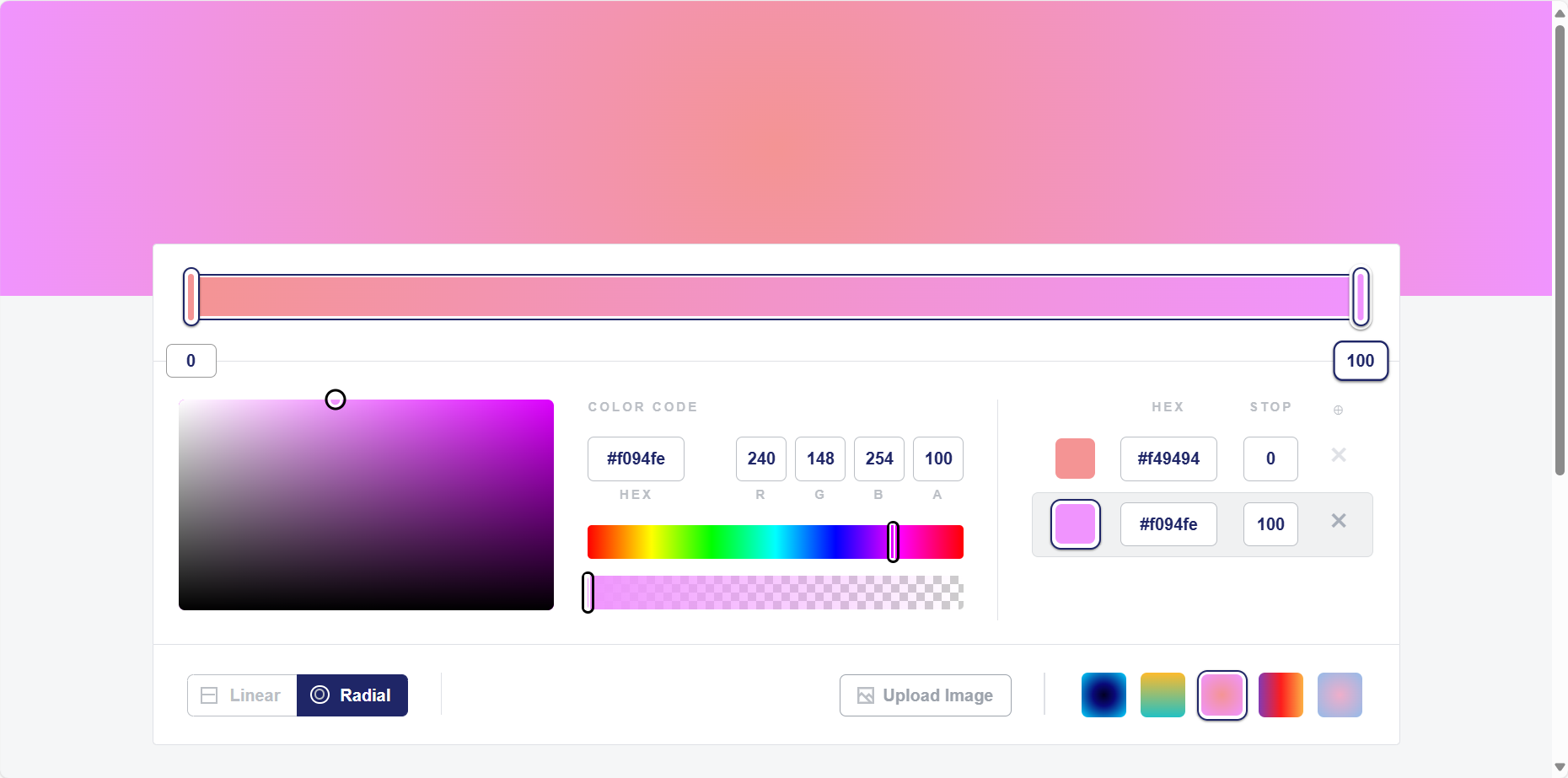
Task: Edit the #f094fe hex field in stops list
Action: (1168, 524)
